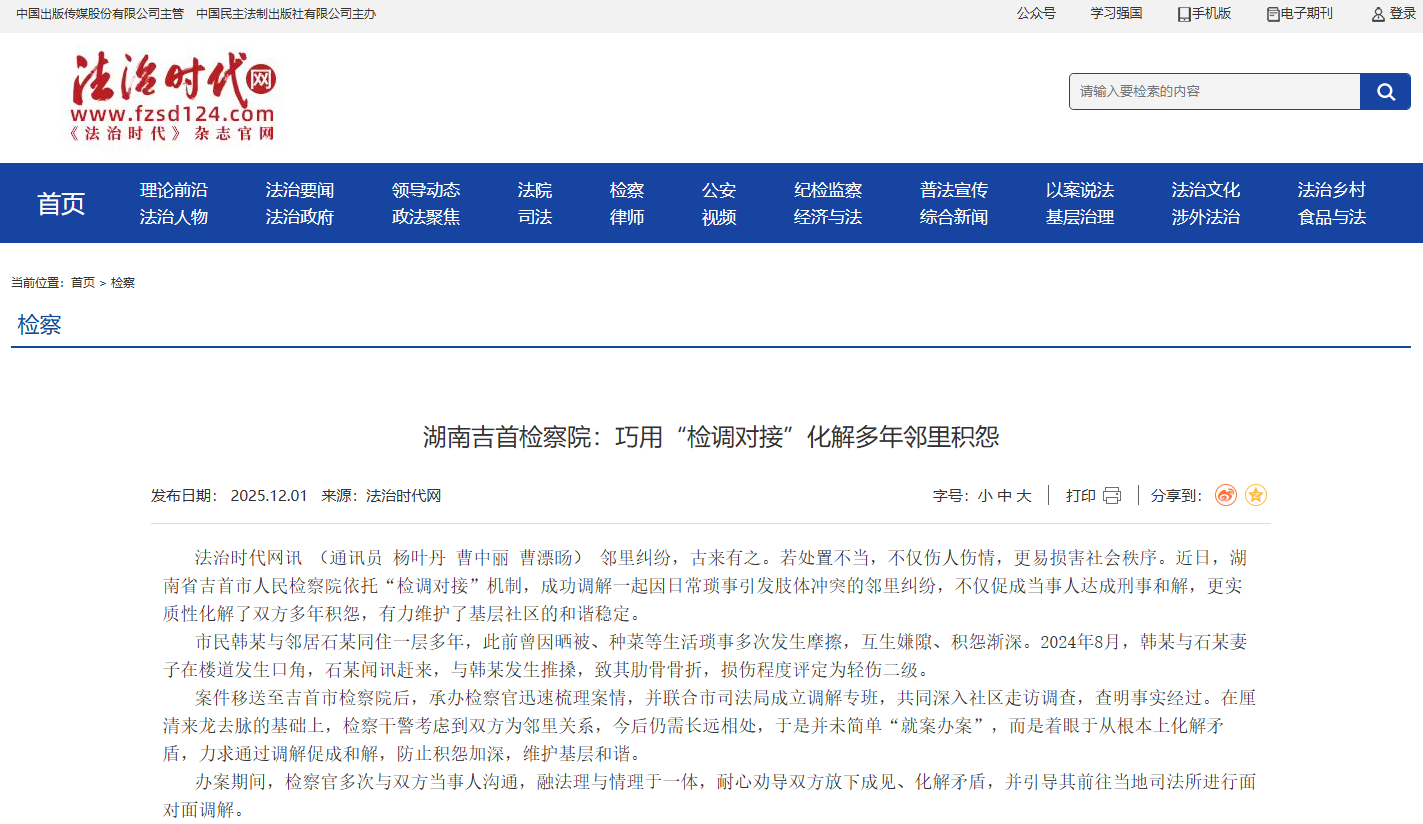Image resolution: width=1423 pixels, height=824 pixels.
Task: Set font size to 大
Action: pos(1024,496)
